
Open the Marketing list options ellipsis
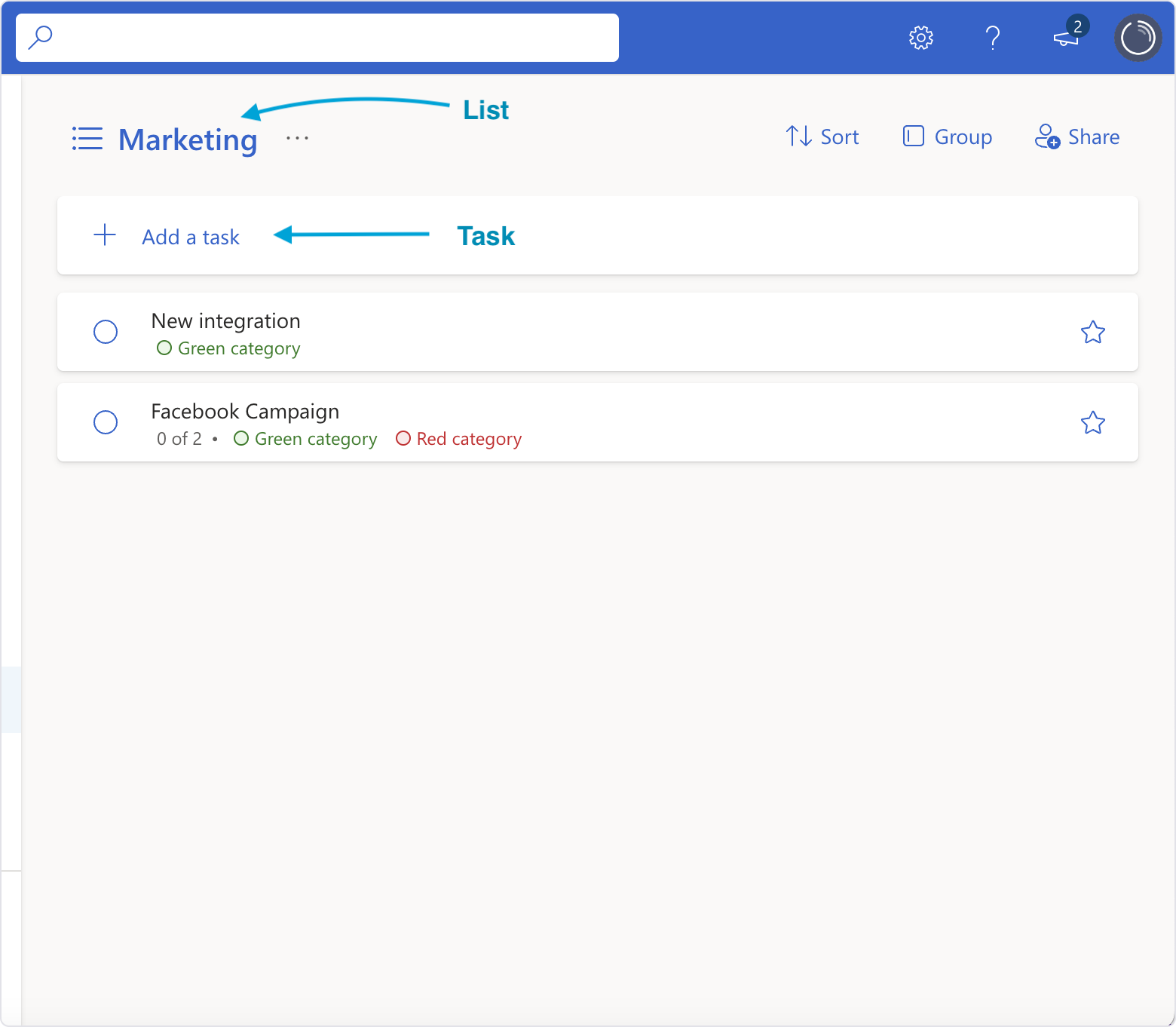(x=297, y=139)
